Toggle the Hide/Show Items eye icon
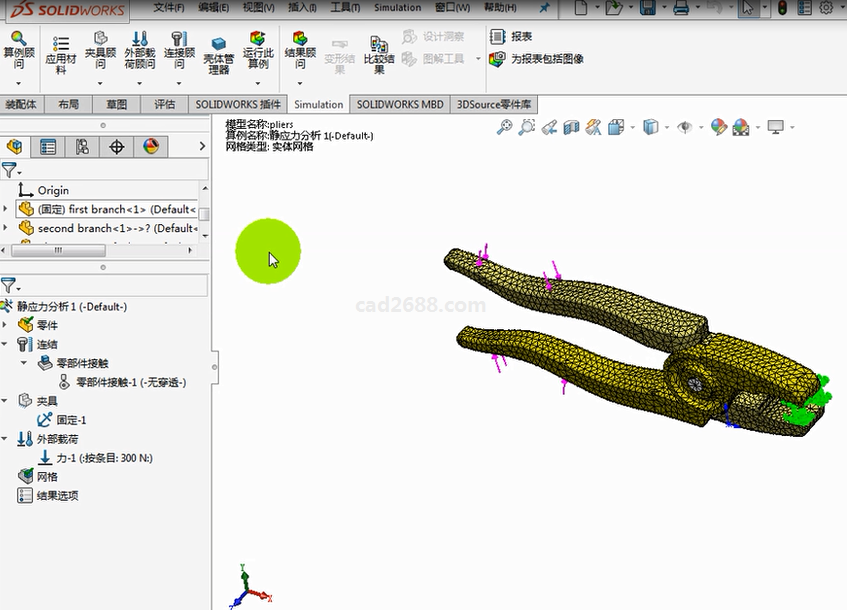This screenshot has width=847, height=610. [x=685, y=127]
